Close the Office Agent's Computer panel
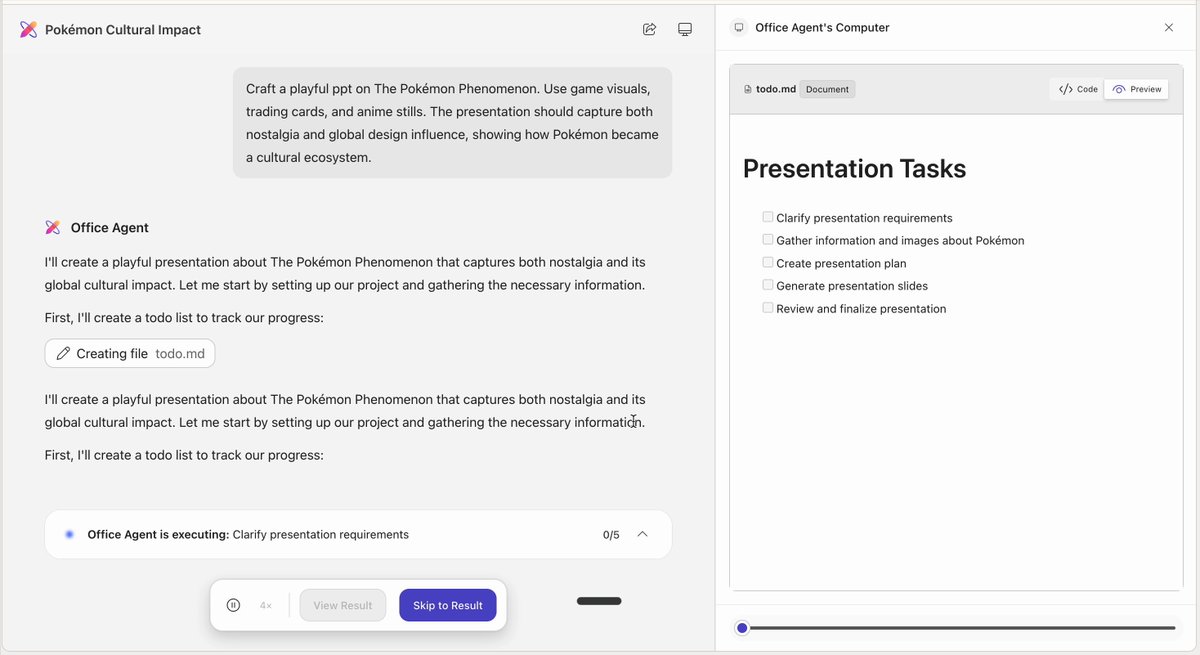The width and height of the screenshot is (1200, 655). (1169, 28)
